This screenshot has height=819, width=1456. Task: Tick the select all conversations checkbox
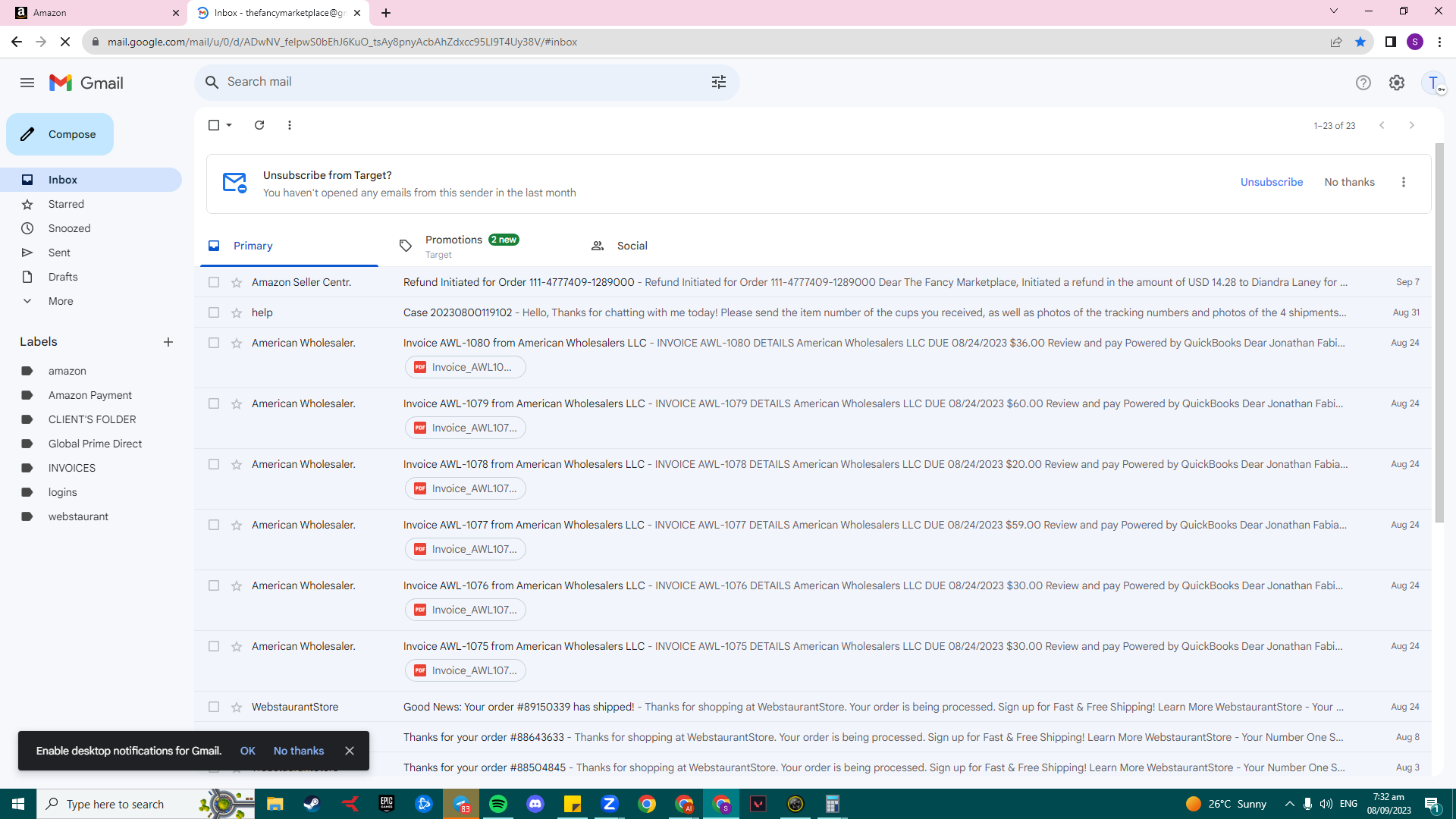pos(214,125)
